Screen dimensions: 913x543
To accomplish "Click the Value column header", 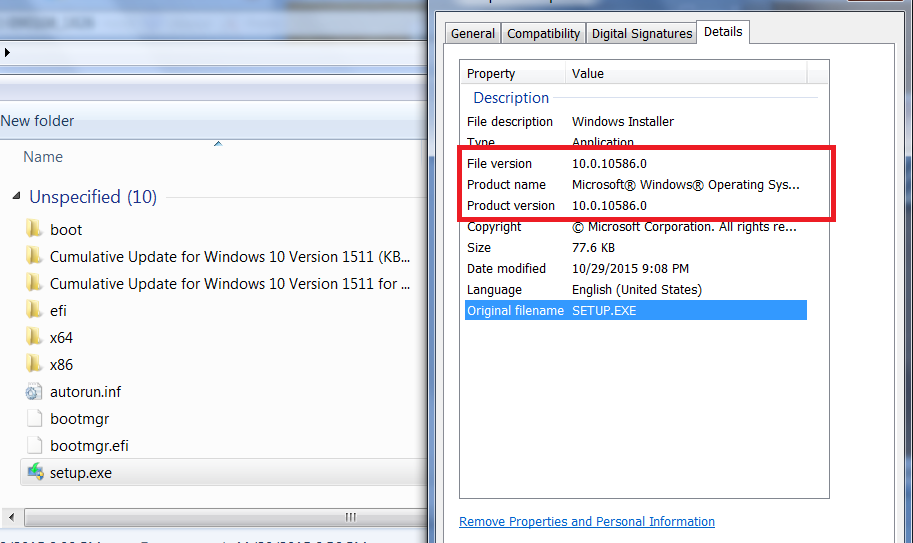I will pyautogui.click(x=588, y=74).
